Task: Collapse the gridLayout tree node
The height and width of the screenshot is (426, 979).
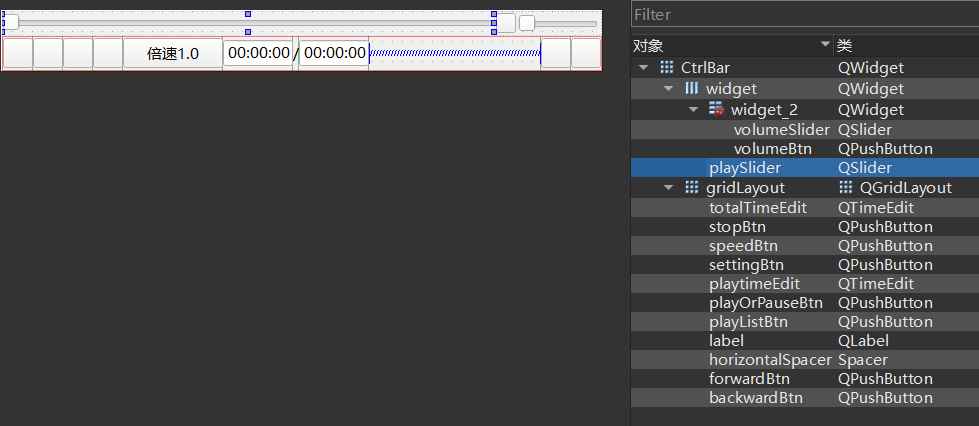Action: pos(669,188)
